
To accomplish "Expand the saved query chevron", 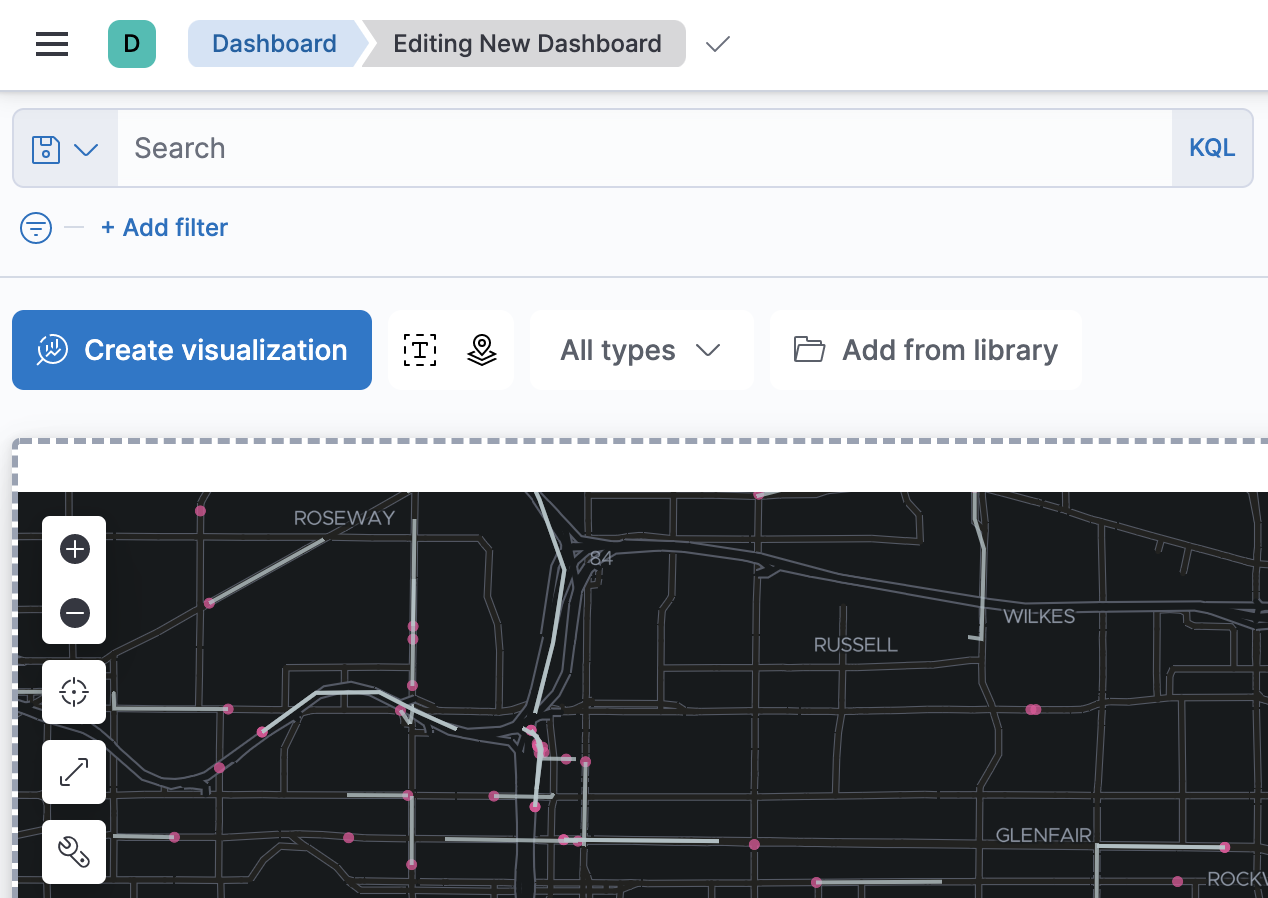I will (x=88, y=148).
